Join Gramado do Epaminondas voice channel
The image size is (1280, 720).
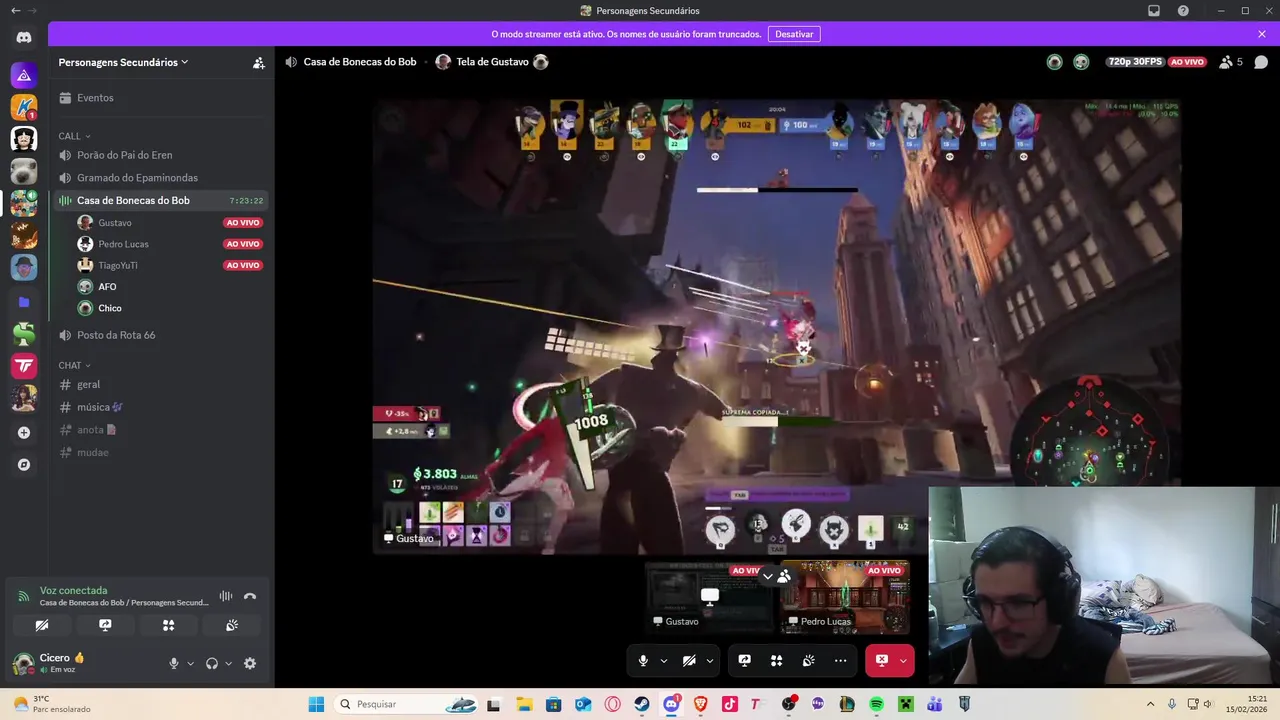[160, 178]
